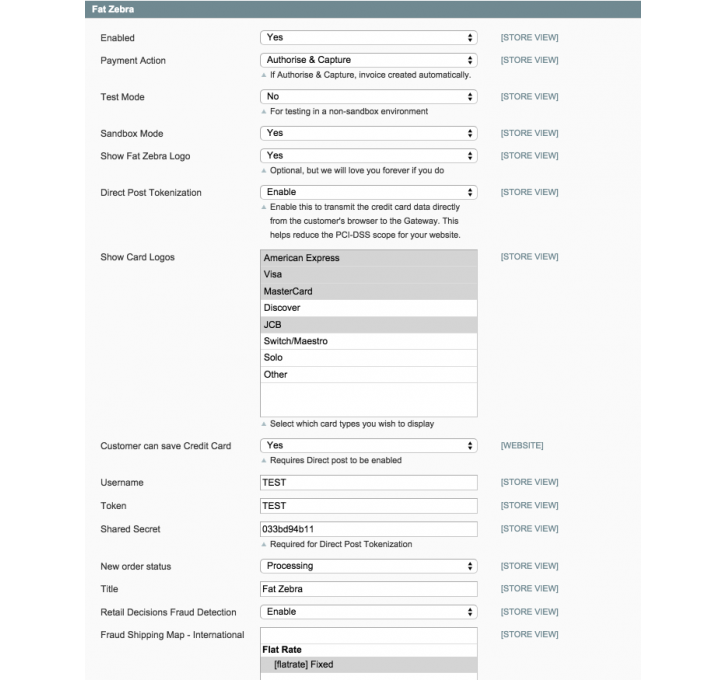Open Retail Decisions Fraud Detection dropdown
Screen dimensions: 725x680
[x=369, y=612]
